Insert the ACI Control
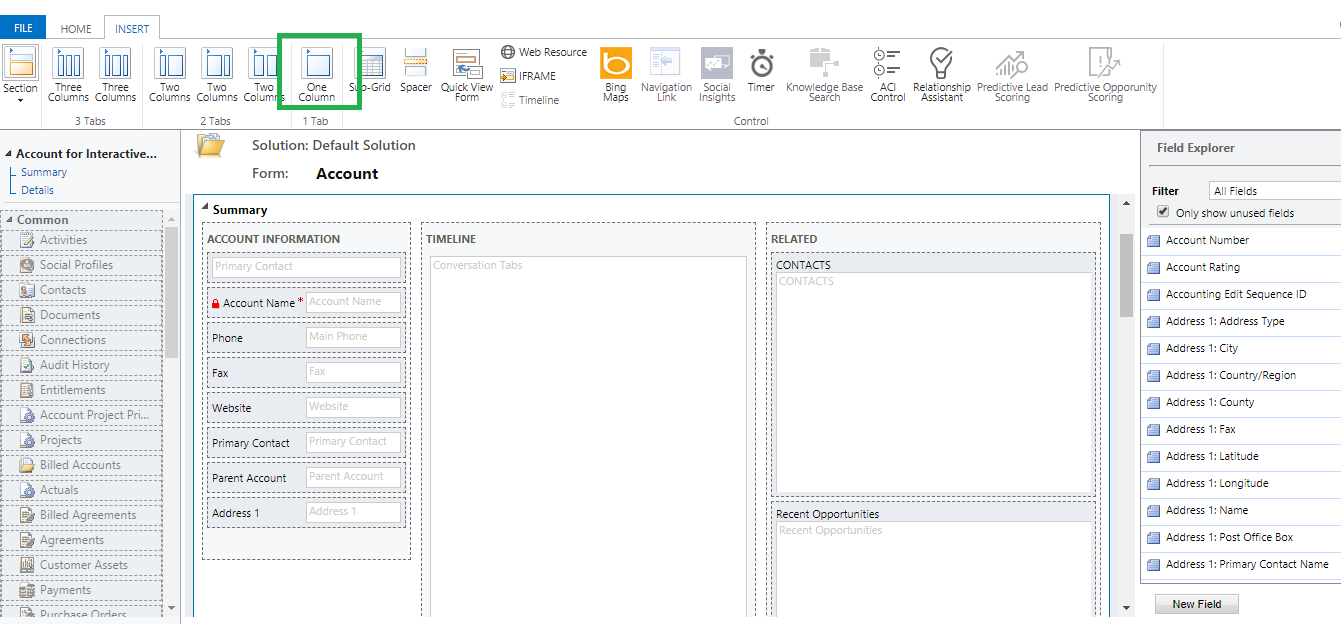 (887, 75)
